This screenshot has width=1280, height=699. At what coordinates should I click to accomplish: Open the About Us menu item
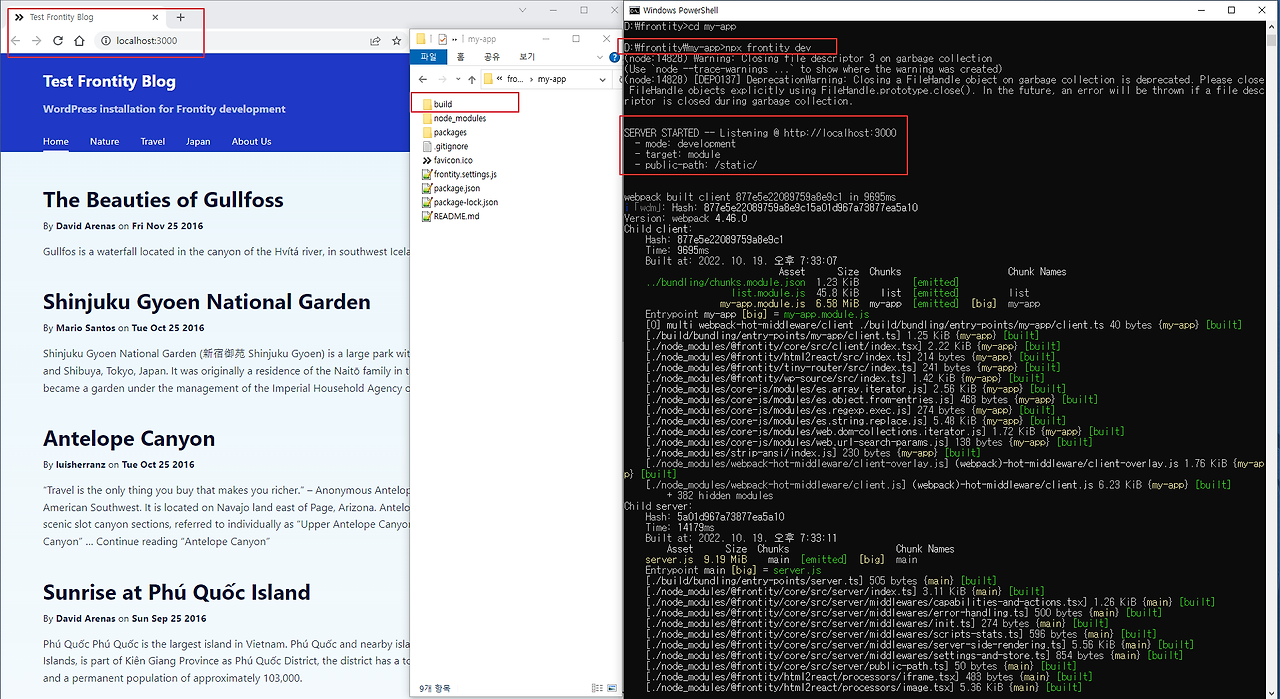point(251,141)
